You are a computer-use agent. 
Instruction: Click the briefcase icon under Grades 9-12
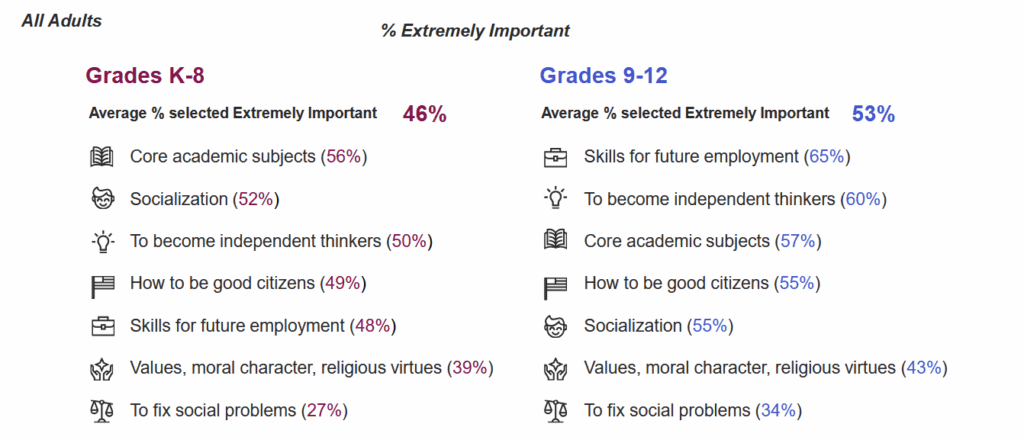[554, 156]
